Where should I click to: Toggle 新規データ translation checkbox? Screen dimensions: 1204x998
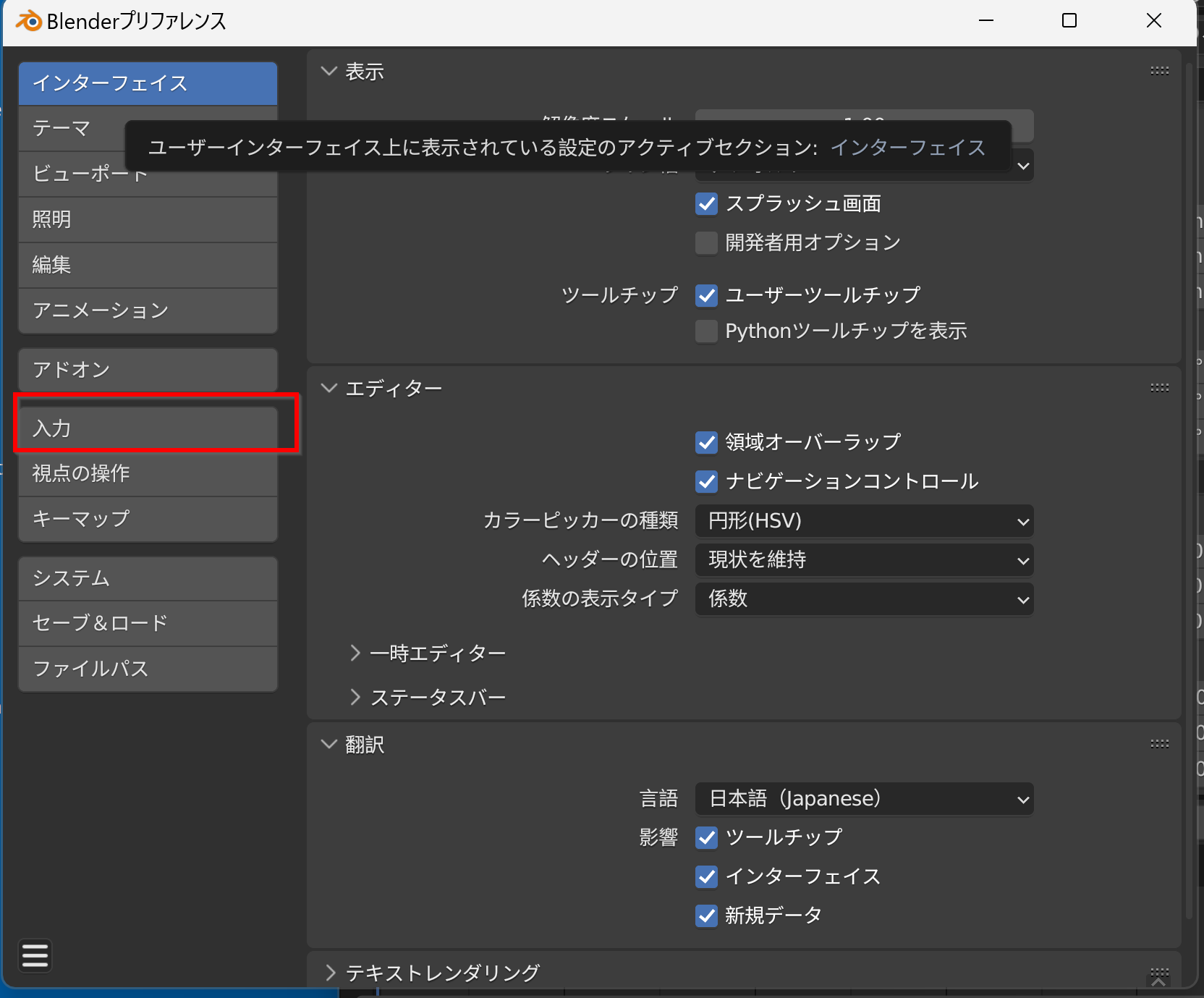(x=706, y=915)
